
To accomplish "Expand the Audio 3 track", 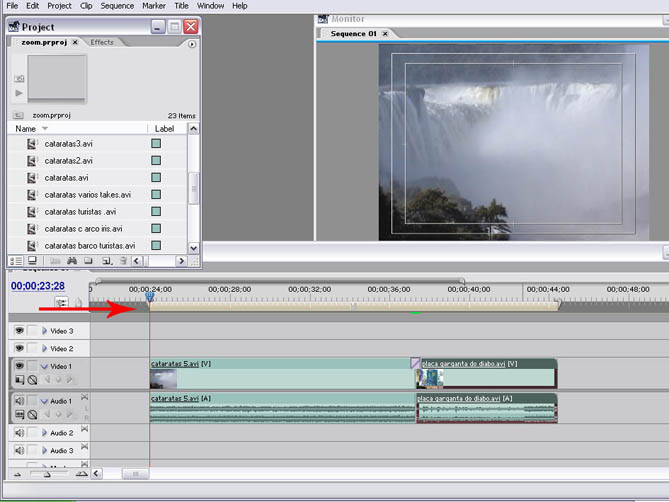I will (x=44, y=451).
